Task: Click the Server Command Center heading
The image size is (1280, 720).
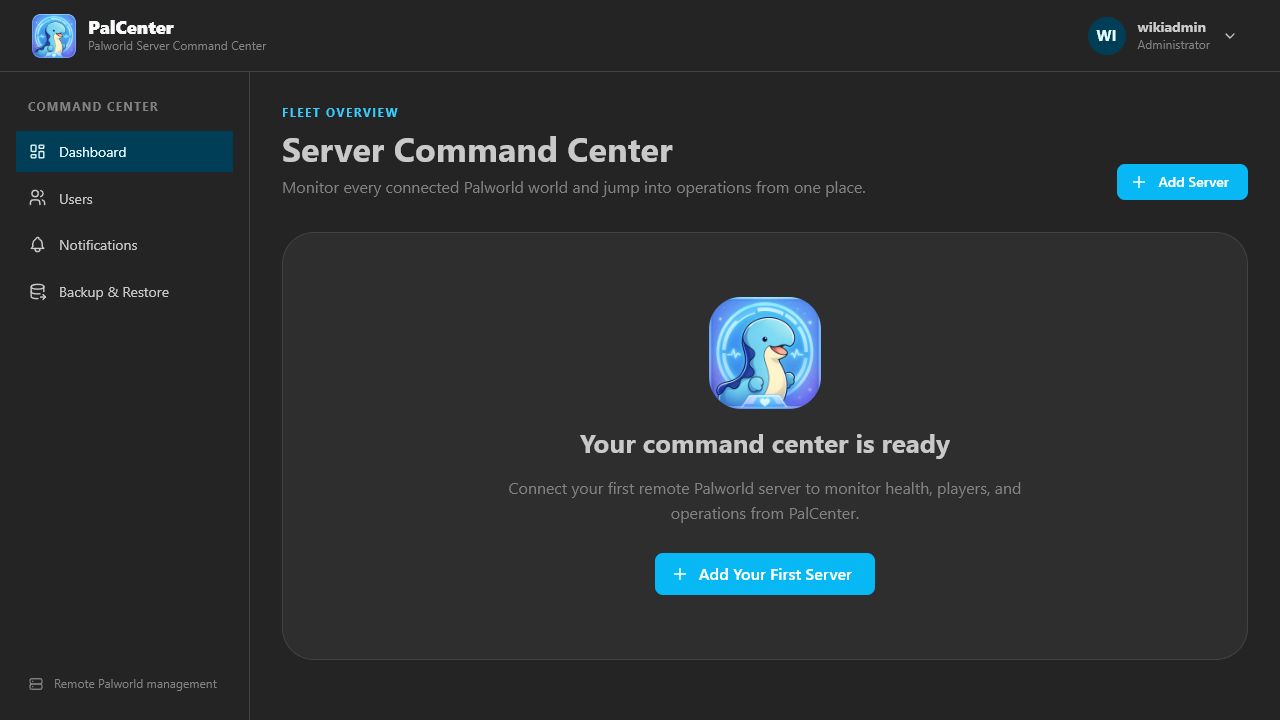Action: pos(477,150)
